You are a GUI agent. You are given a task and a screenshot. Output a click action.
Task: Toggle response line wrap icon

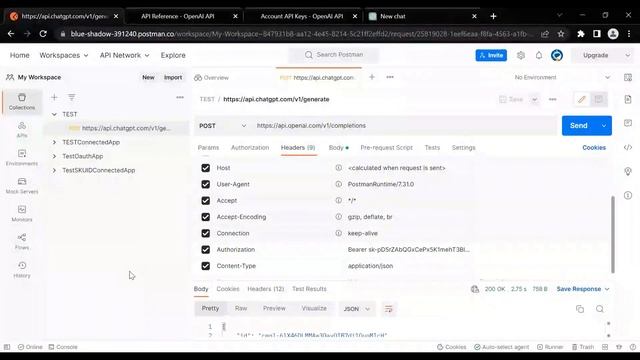tap(389, 309)
